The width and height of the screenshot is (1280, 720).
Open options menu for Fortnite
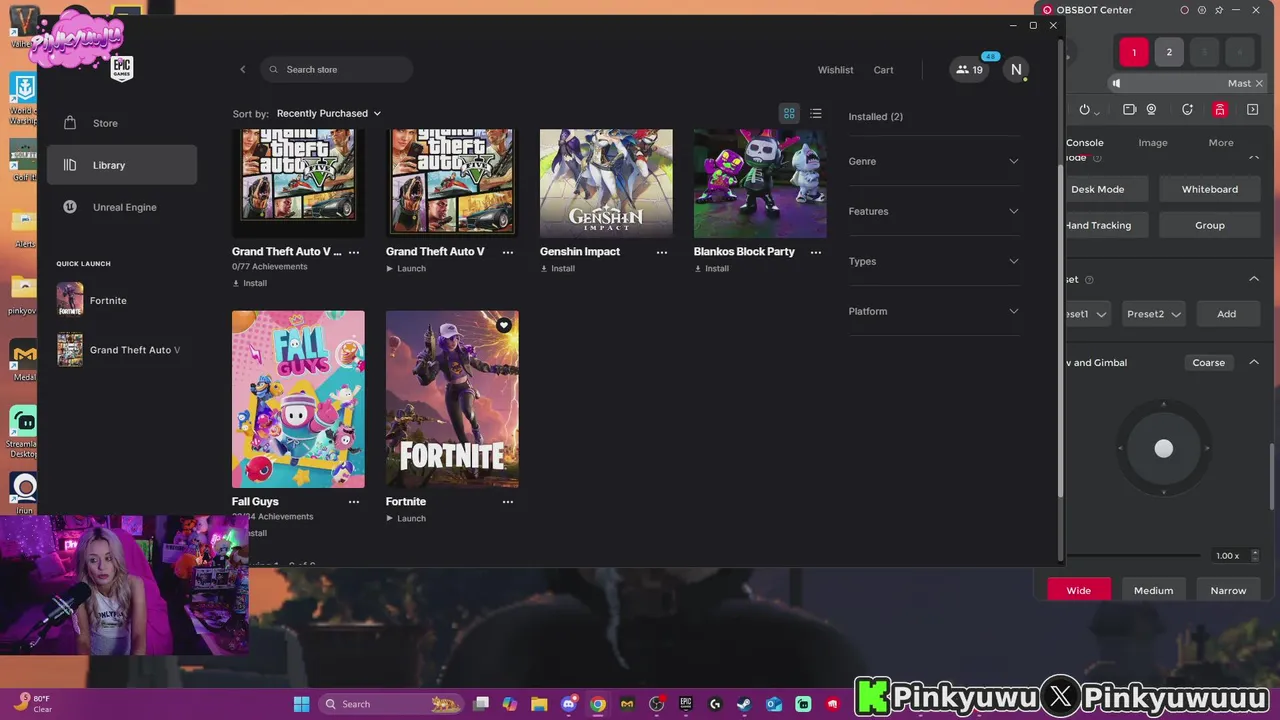(x=507, y=502)
